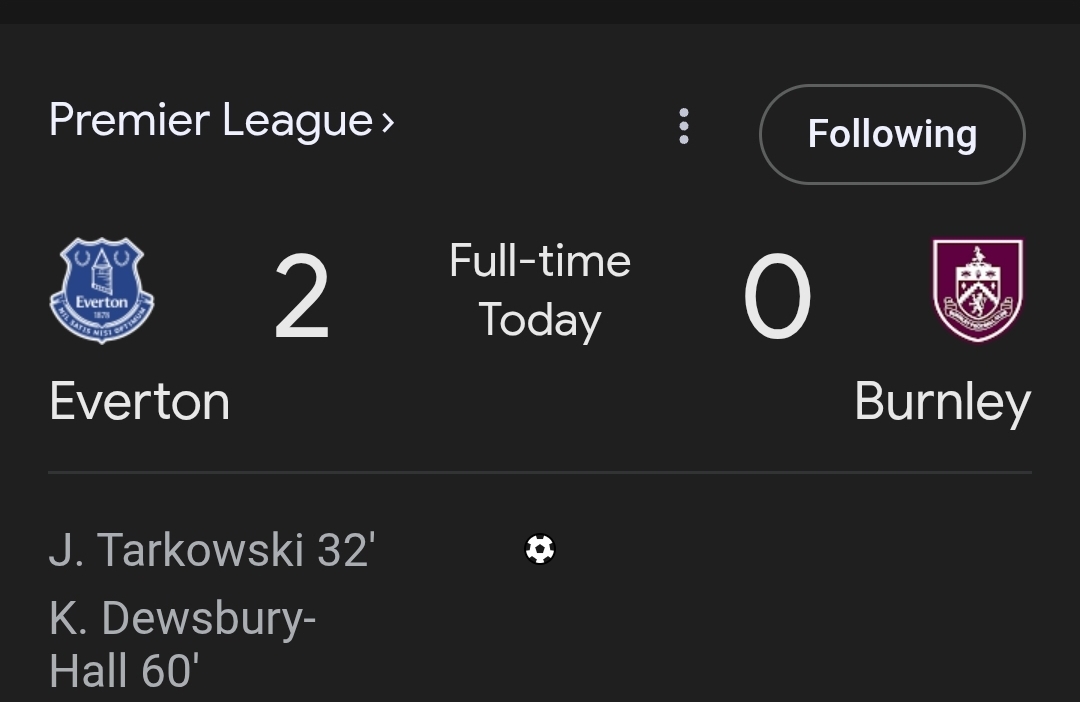Open the Premier League competition link
Image resolution: width=1080 pixels, height=702 pixels.
(210, 120)
